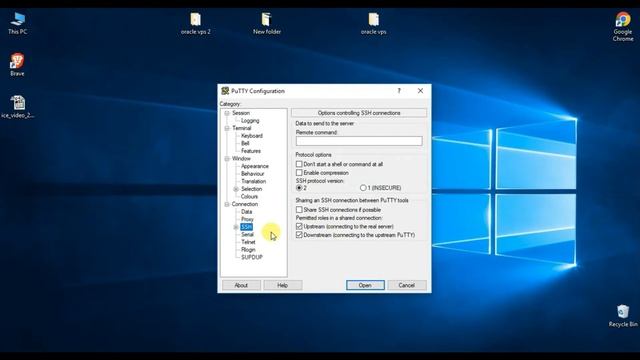Open Terminal category
Viewport: 640px width, 360px height.
click(242, 128)
